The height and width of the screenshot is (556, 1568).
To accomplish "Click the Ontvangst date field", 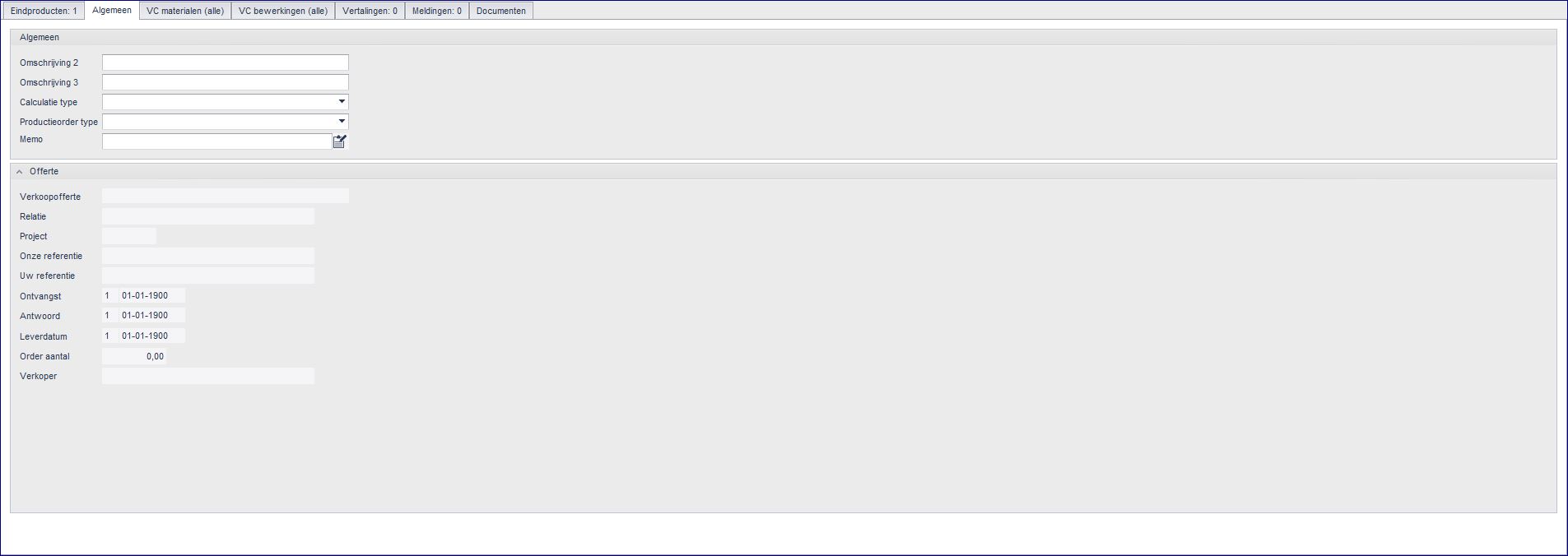I will point(152,295).
